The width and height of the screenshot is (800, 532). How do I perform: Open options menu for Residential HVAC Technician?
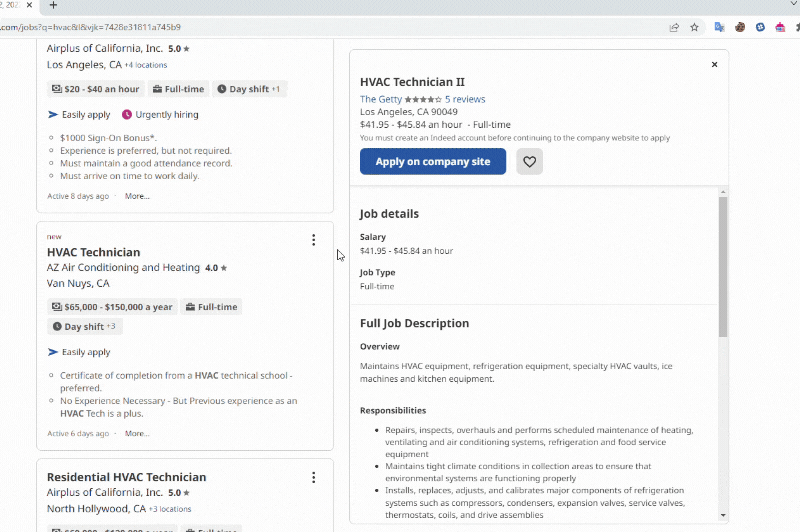313,478
